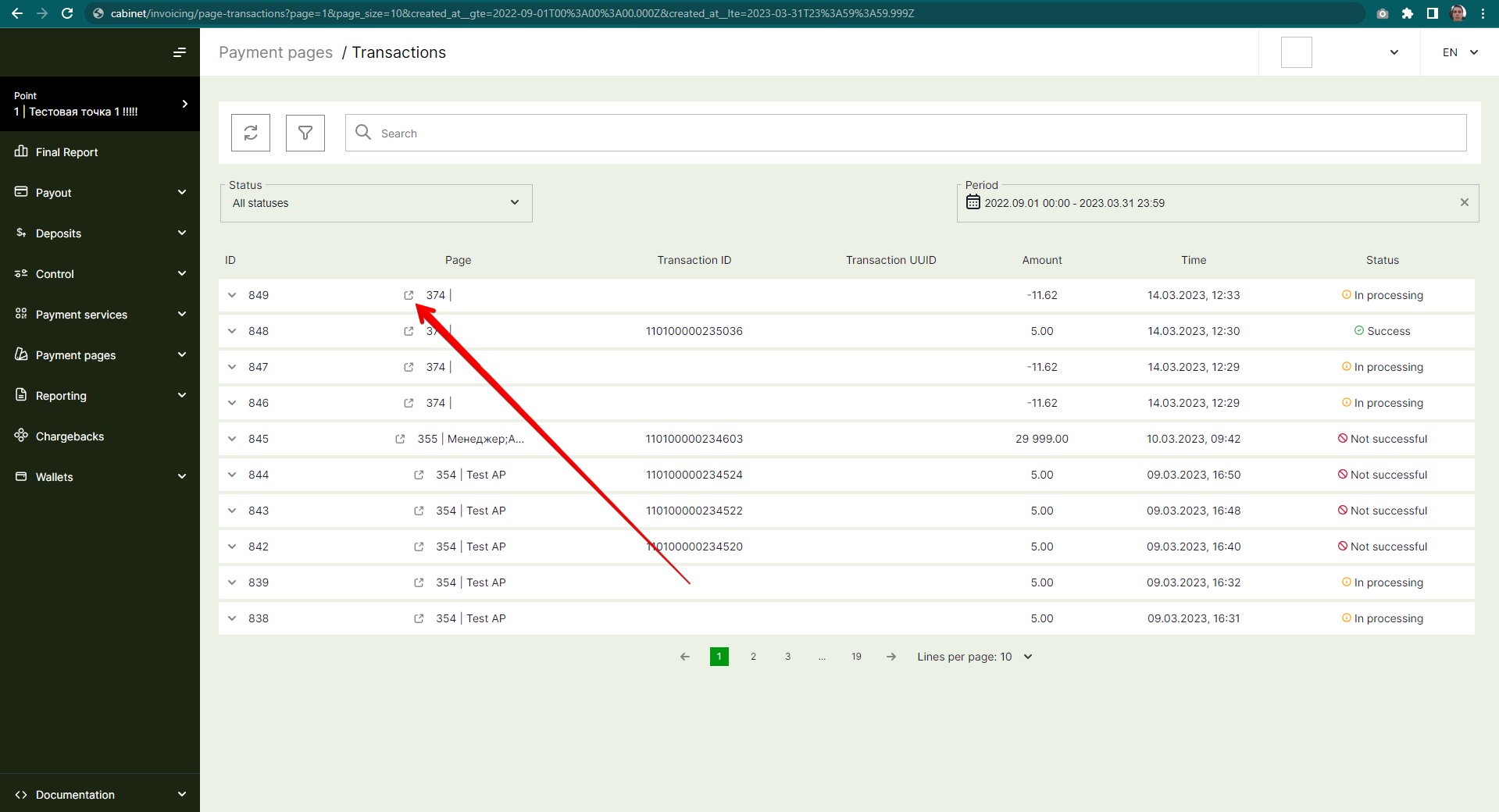Screen dimensions: 1499x812
Task: Collapse sidebar with hamburger menu icon
Action: pyautogui.click(x=180, y=52)
